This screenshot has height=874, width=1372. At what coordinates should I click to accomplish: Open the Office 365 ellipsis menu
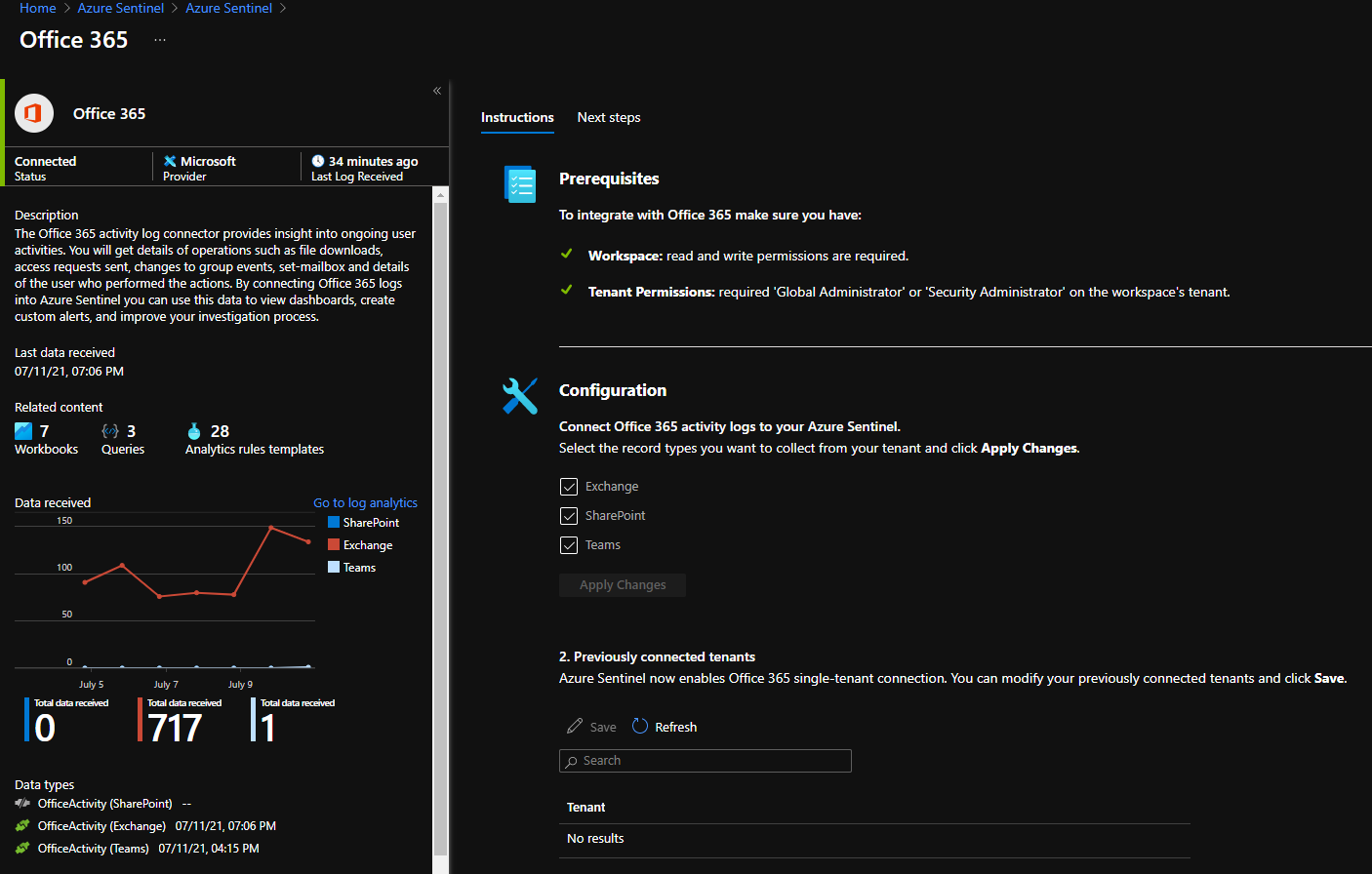[159, 41]
